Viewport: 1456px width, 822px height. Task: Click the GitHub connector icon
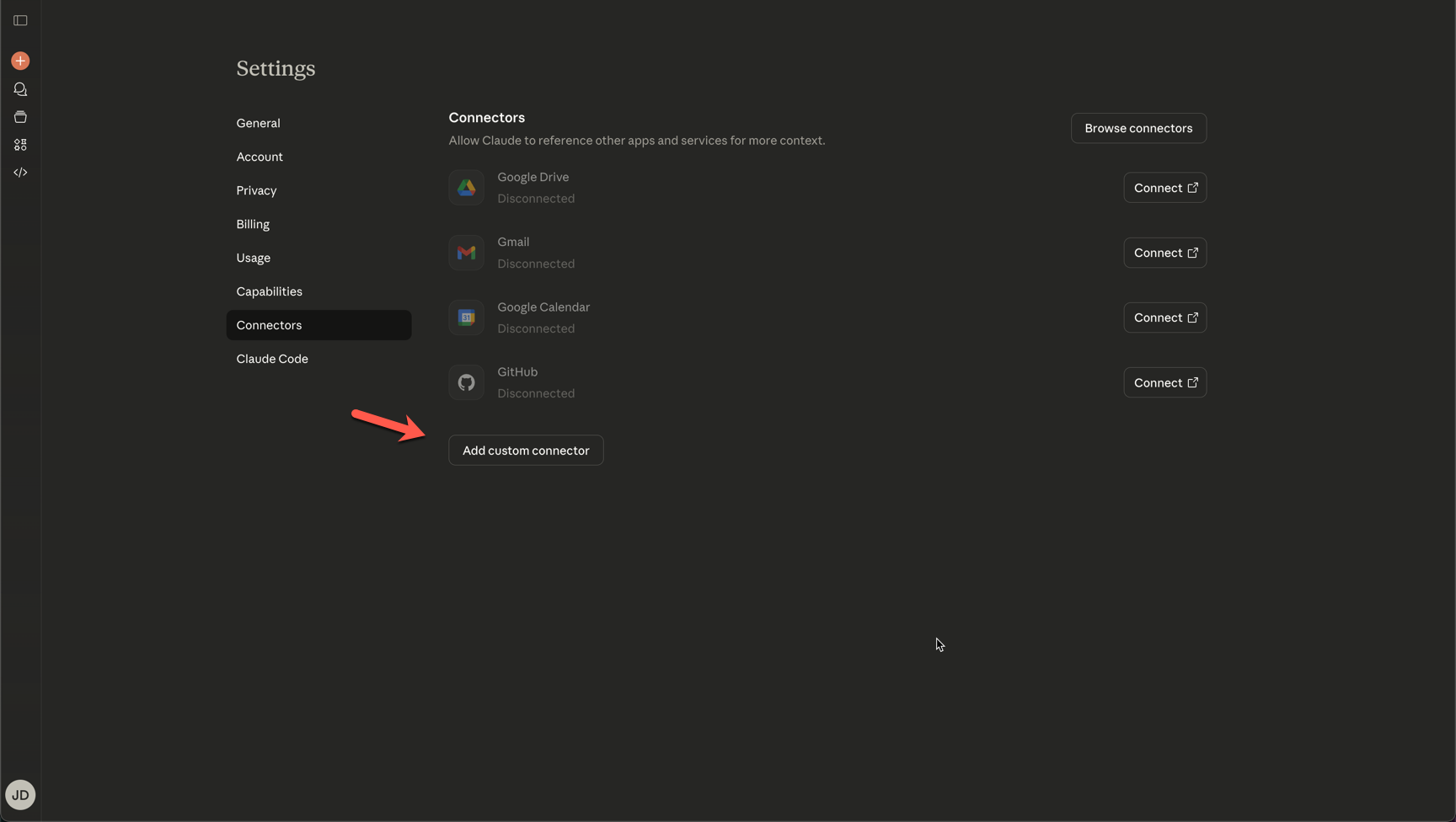466,382
